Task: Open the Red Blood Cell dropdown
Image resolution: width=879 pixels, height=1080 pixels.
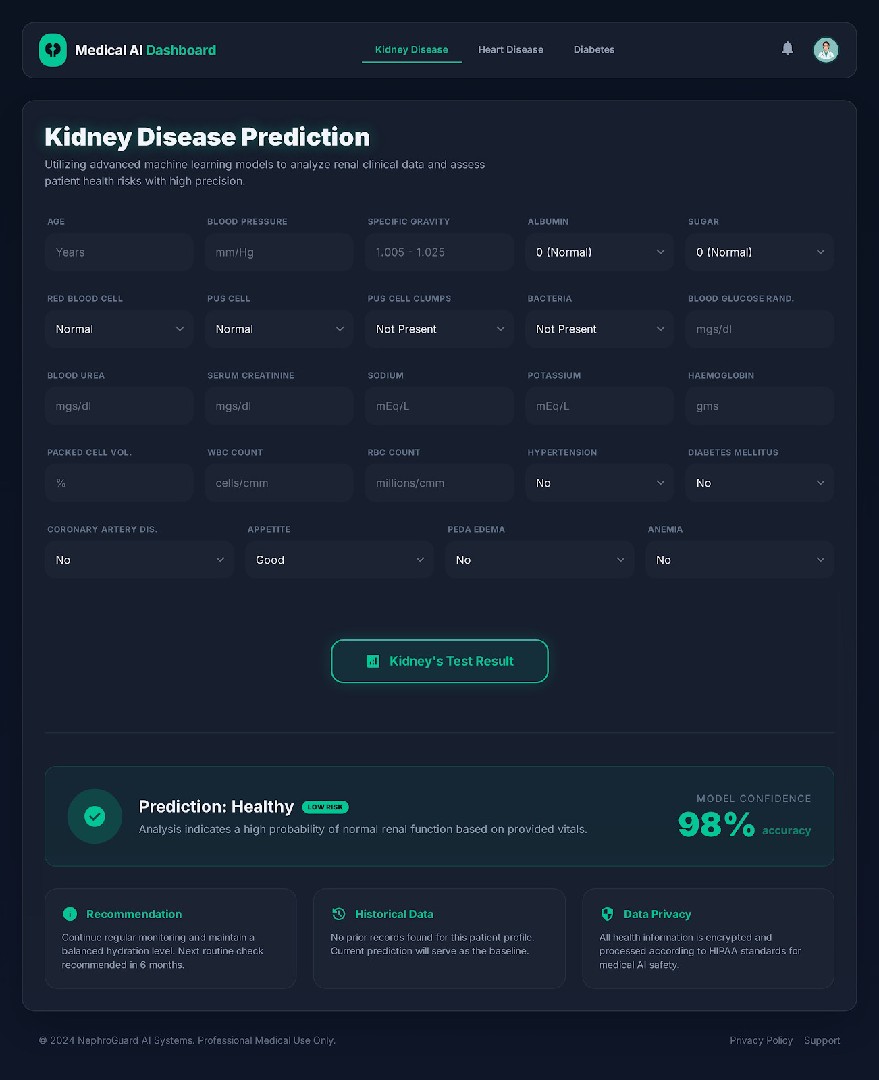Action: click(118, 329)
